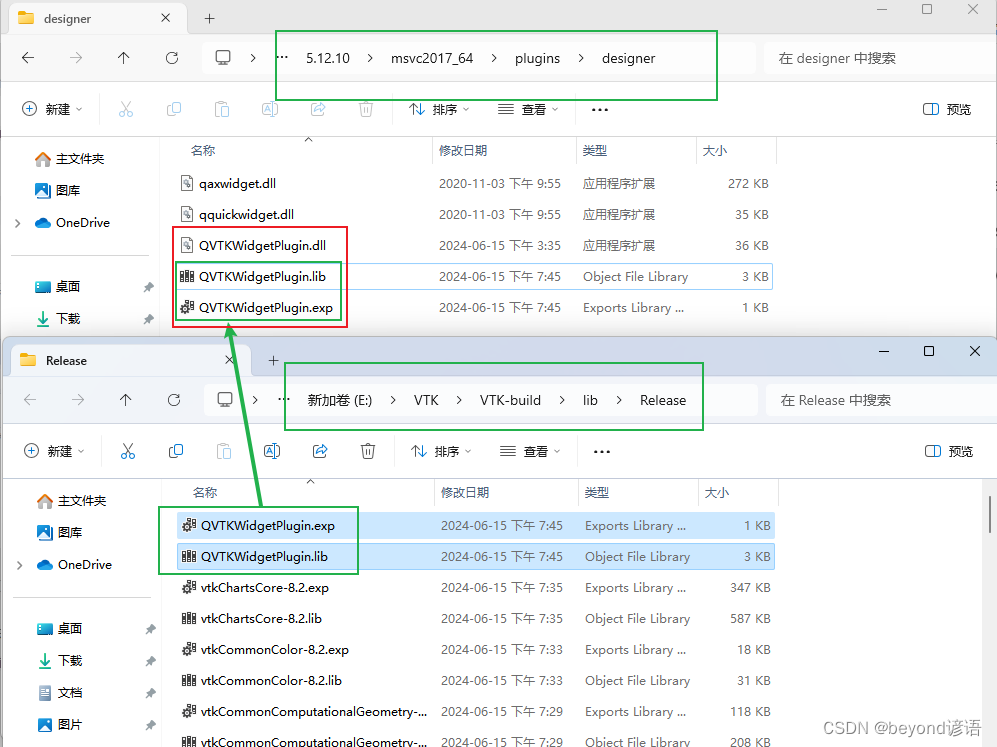Click the Rename icon in the Release window toolbar
Viewport: 997px width, 747px height.
click(272, 451)
